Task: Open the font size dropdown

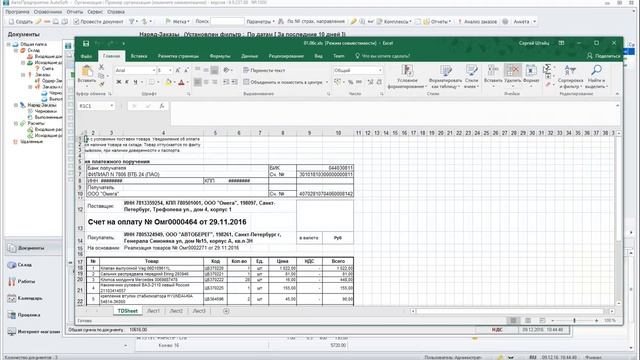Action: click(170, 70)
